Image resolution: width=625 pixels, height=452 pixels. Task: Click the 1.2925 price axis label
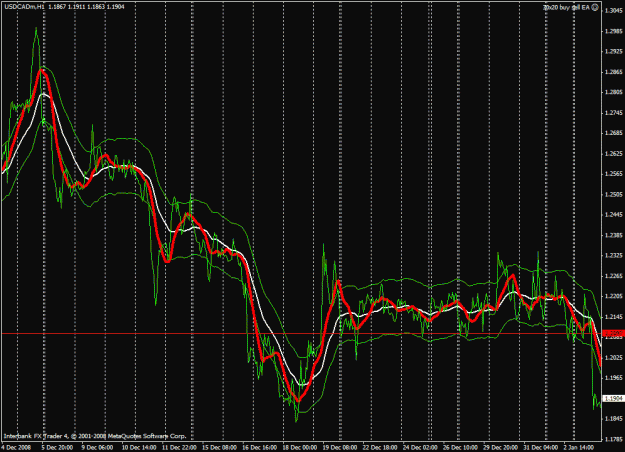pyautogui.click(x=614, y=51)
